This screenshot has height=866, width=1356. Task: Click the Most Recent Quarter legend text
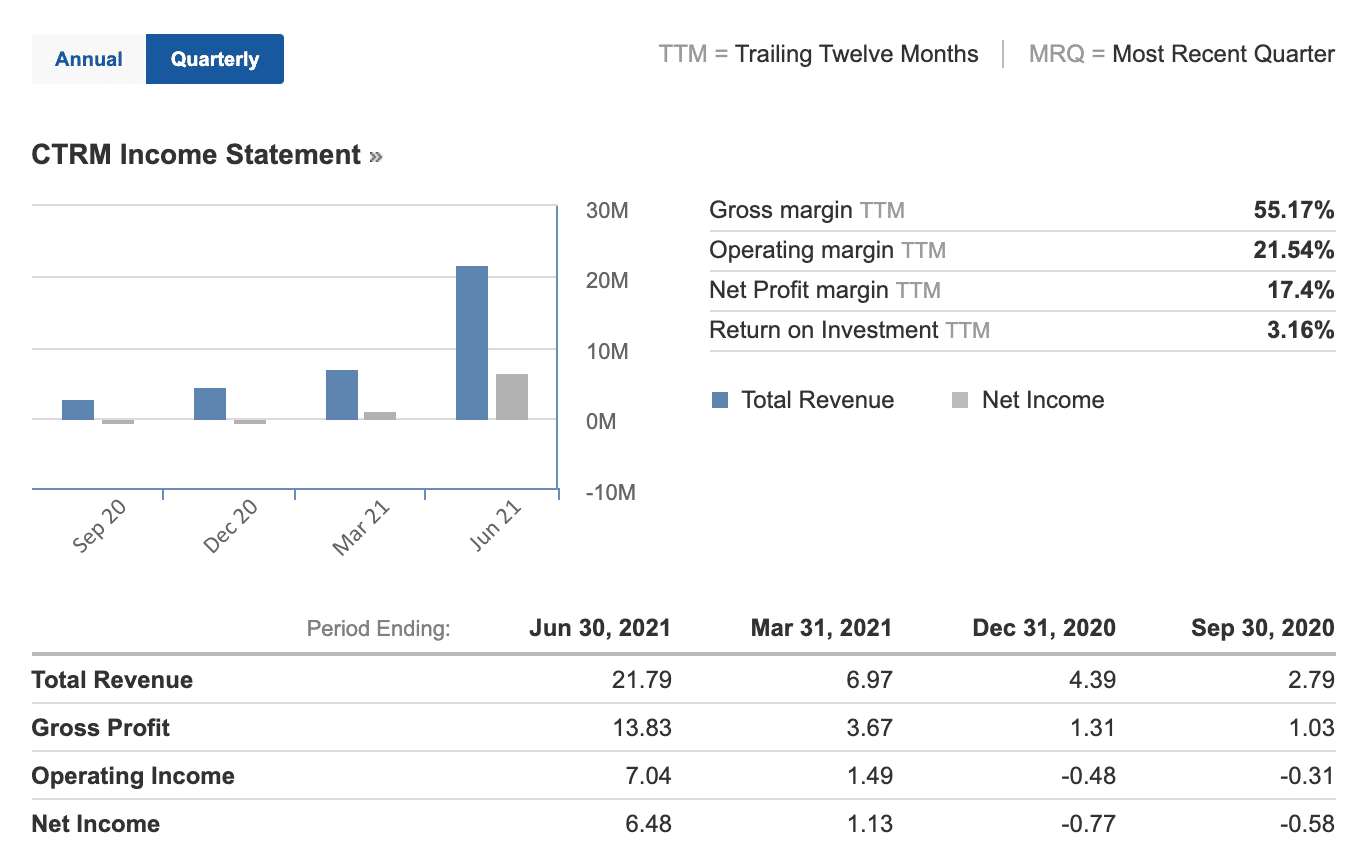(1224, 54)
